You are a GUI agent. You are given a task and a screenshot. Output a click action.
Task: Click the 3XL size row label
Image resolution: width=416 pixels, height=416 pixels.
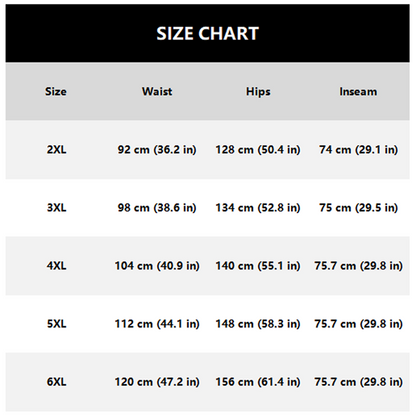[56, 207]
